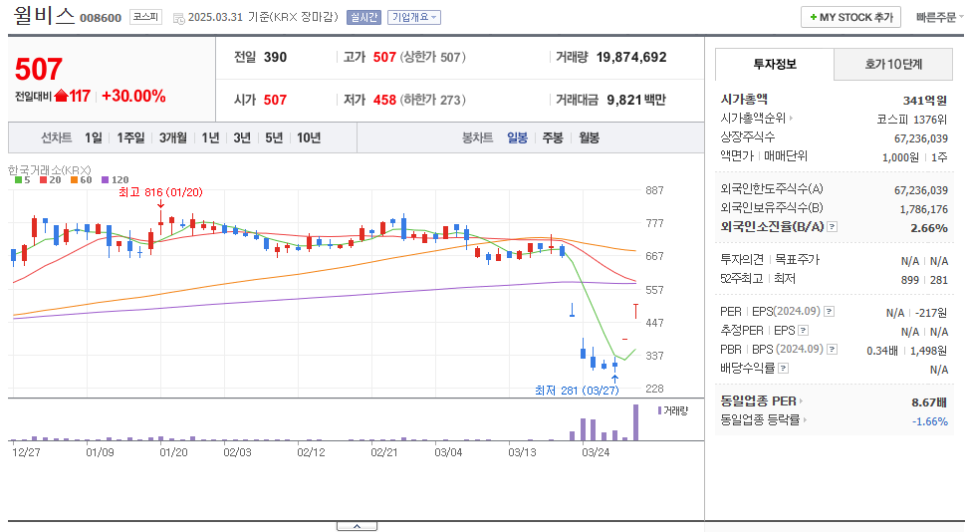The width and height of the screenshot is (966, 532).
Task: Click the 코스피 market badge
Action: pos(146,17)
